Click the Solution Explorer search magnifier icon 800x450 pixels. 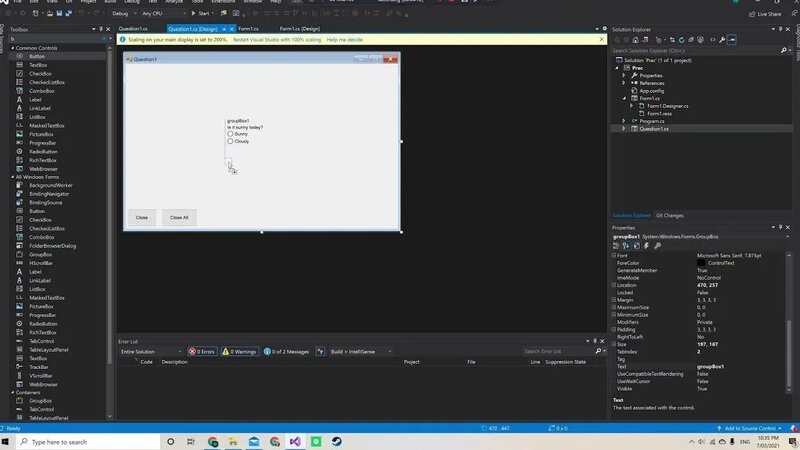(x=784, y=51)
